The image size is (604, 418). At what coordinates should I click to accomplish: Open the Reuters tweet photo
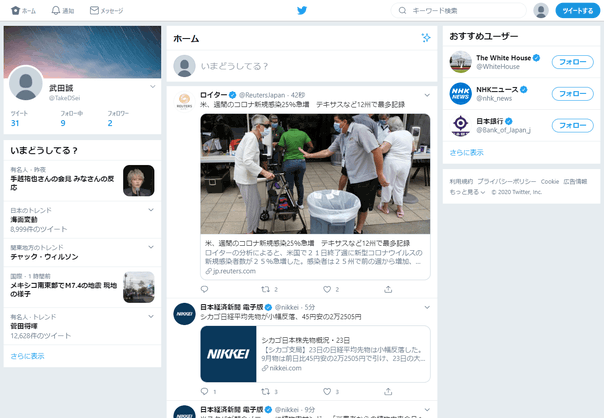tap(315, 174)
